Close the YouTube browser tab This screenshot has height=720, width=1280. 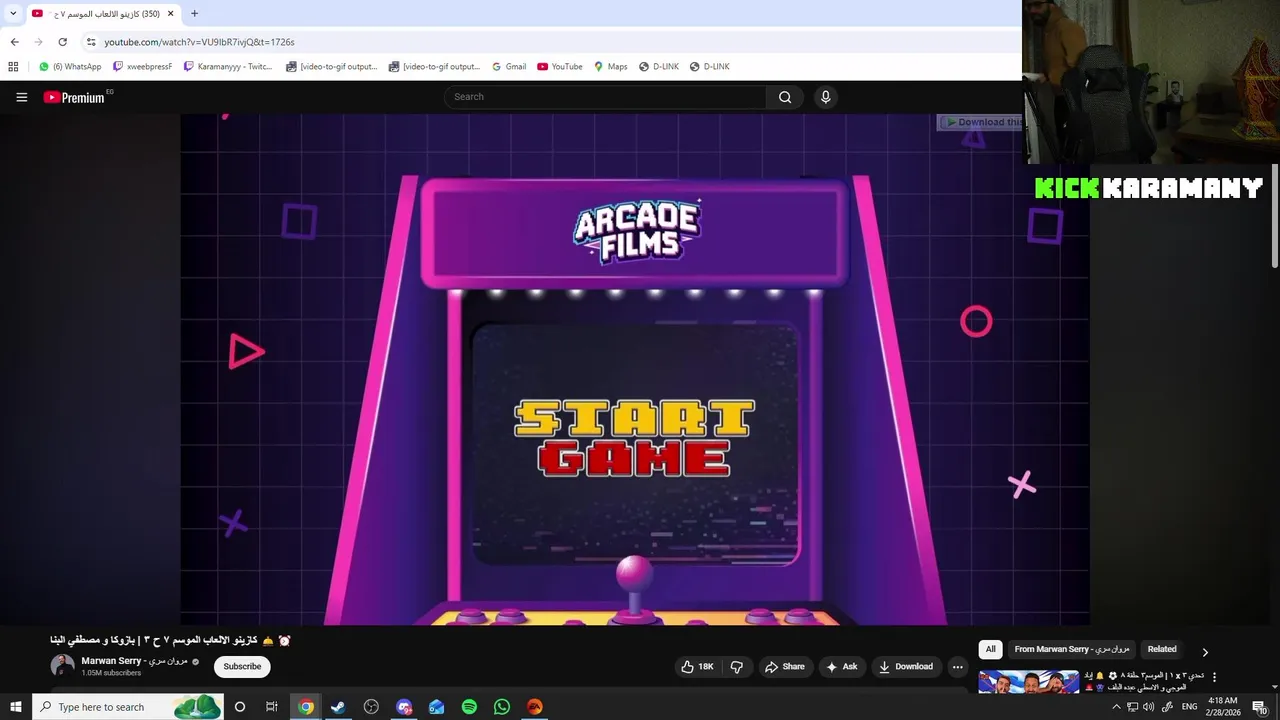[171, 14]
